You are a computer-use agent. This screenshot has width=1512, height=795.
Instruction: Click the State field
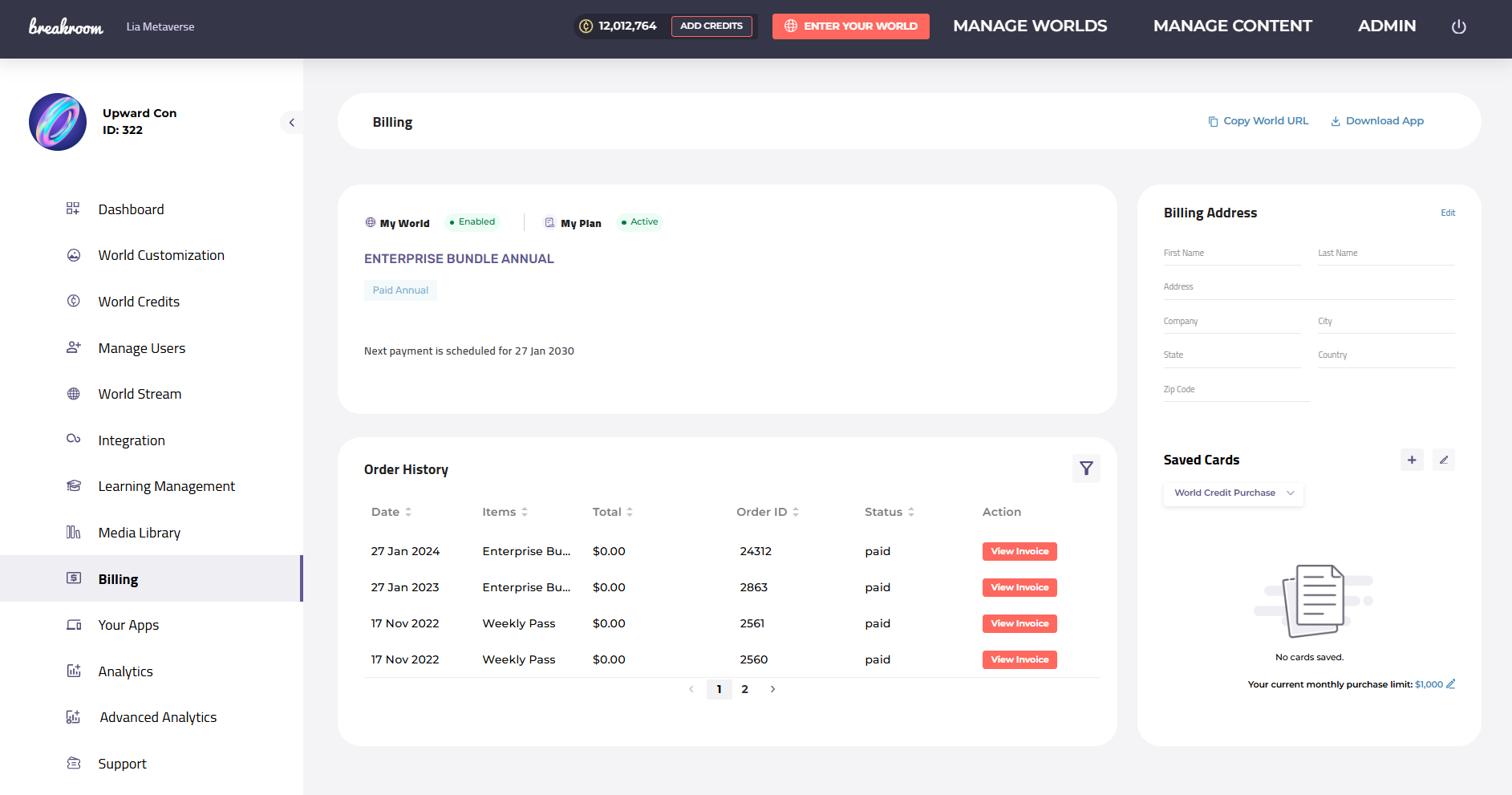(x=1232, y=355)
